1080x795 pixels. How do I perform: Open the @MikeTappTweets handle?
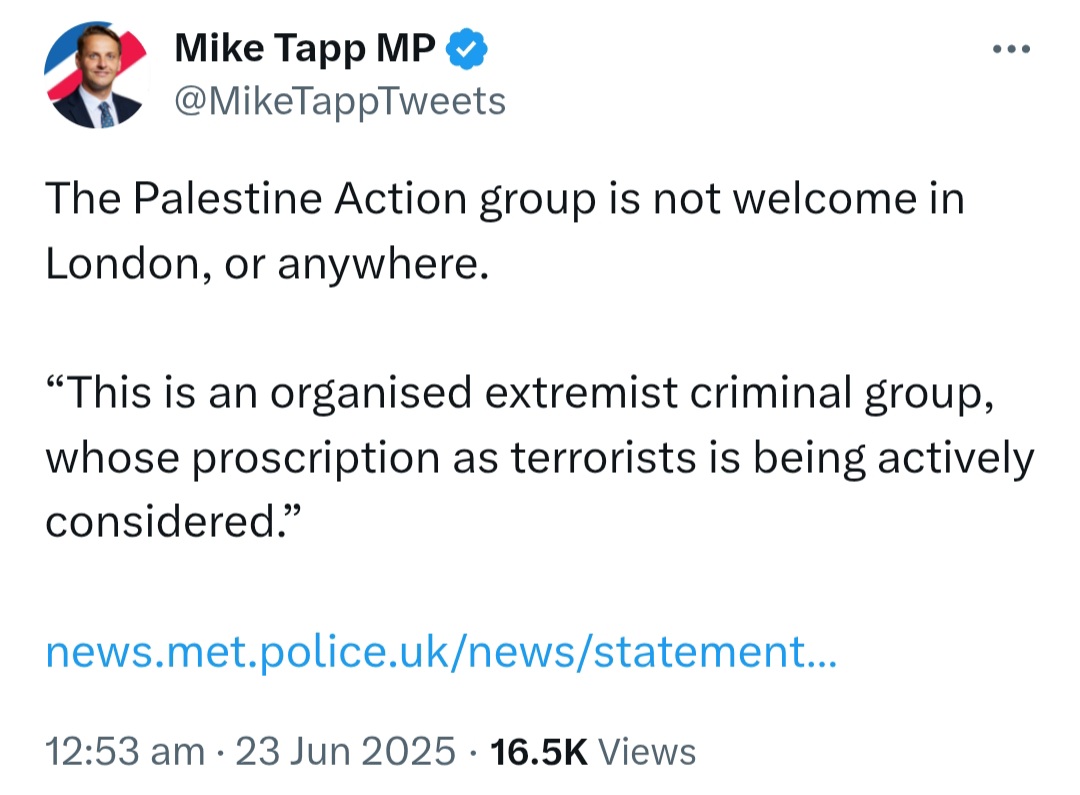(x=340, y=101)
